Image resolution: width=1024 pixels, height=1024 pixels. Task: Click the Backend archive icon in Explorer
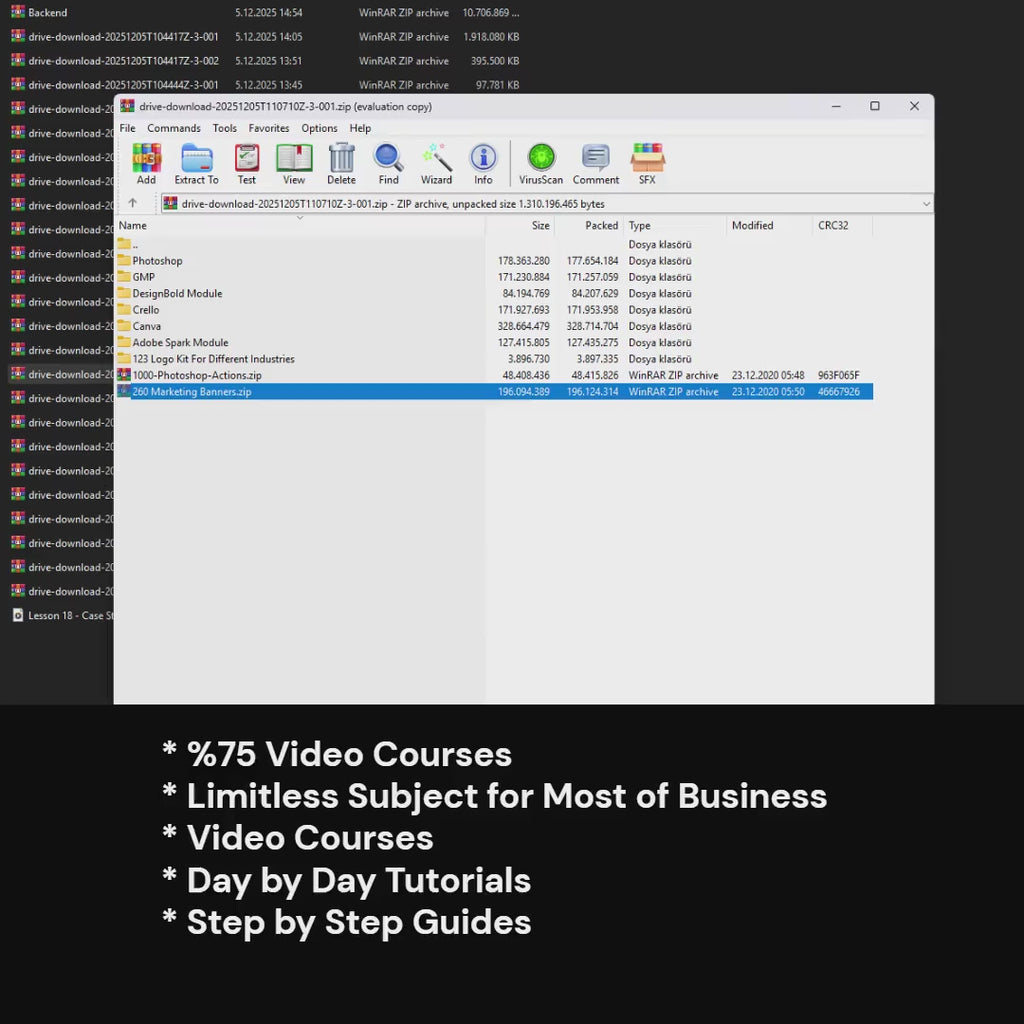[18, 12]
